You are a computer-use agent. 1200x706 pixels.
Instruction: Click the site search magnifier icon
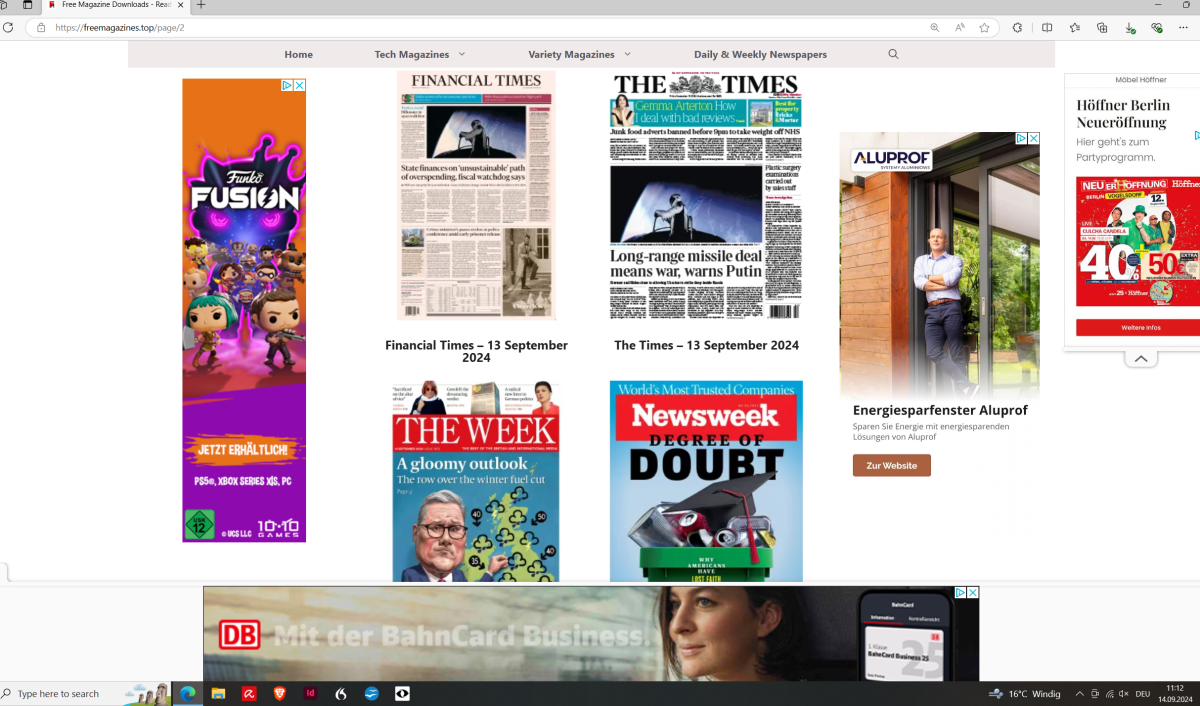click(893, 54)
